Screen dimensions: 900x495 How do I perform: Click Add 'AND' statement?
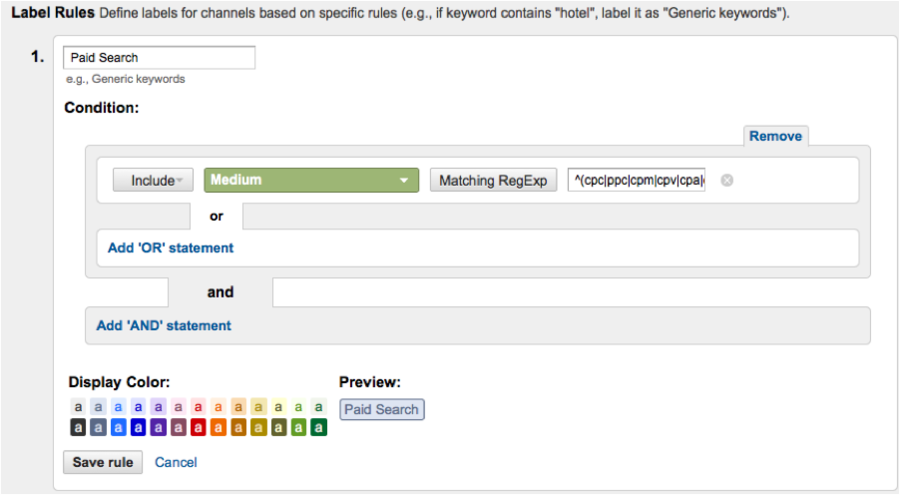pos(164,325)
